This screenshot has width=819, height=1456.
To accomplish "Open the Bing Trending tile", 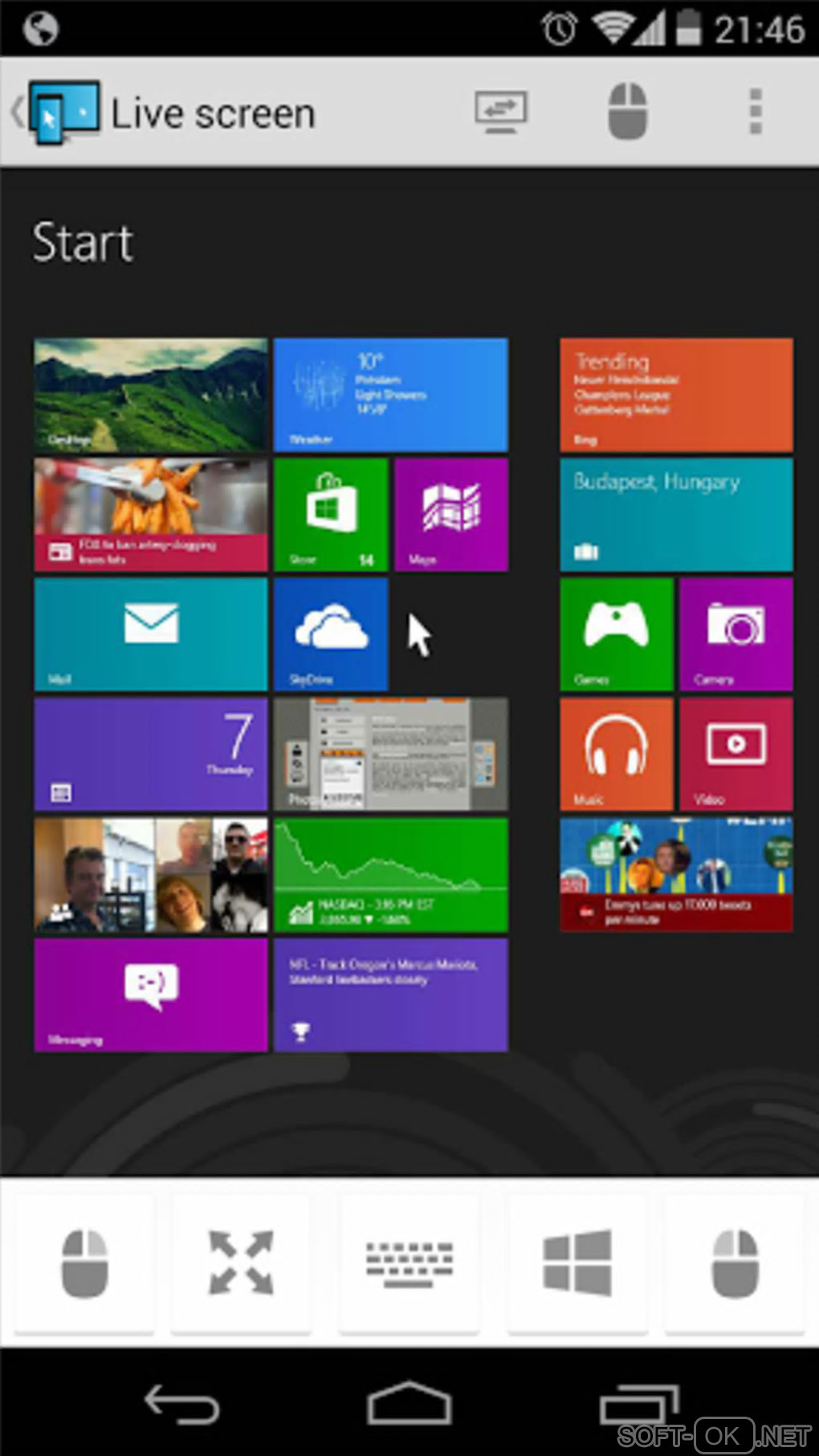I will point(676,395).
